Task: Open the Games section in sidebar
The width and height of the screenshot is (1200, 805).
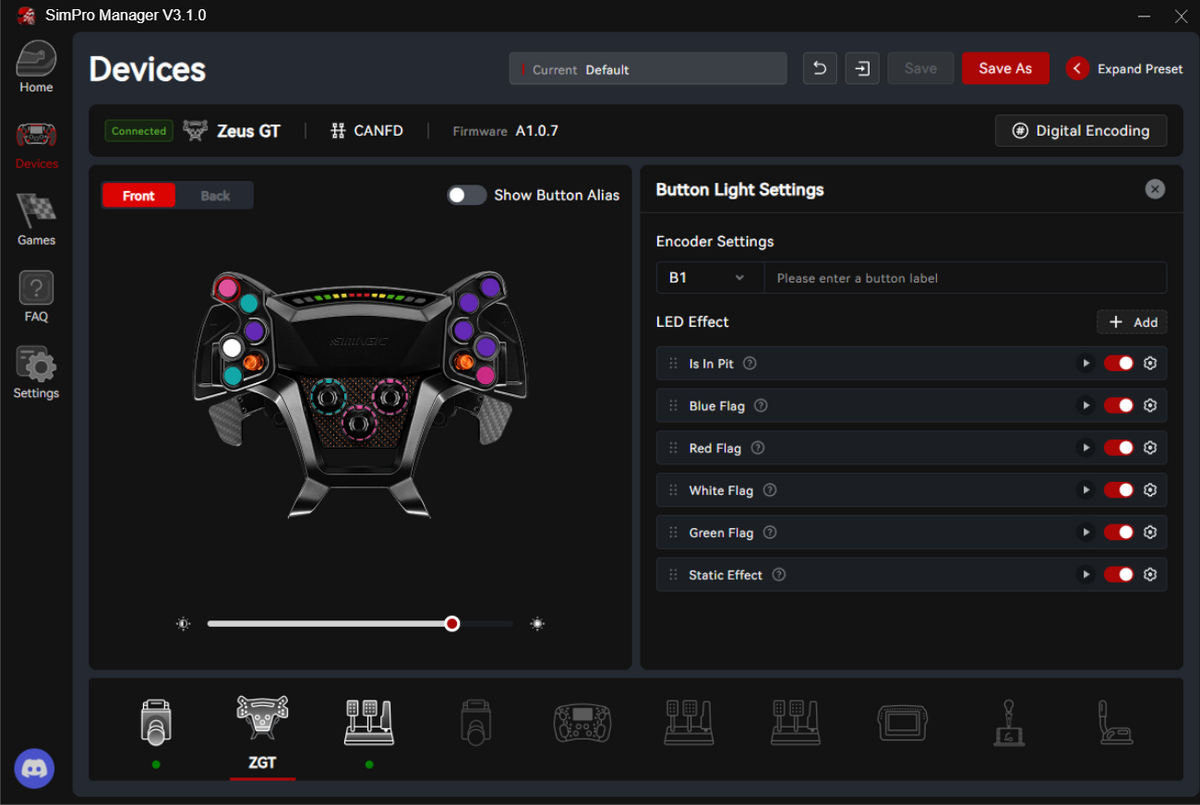Action: [x=36, y=220]
